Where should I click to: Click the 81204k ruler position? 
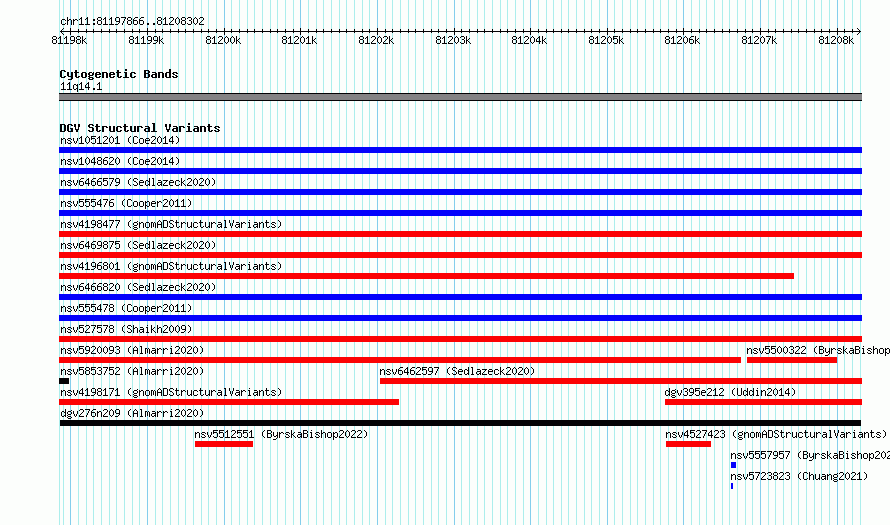point(529,40)
